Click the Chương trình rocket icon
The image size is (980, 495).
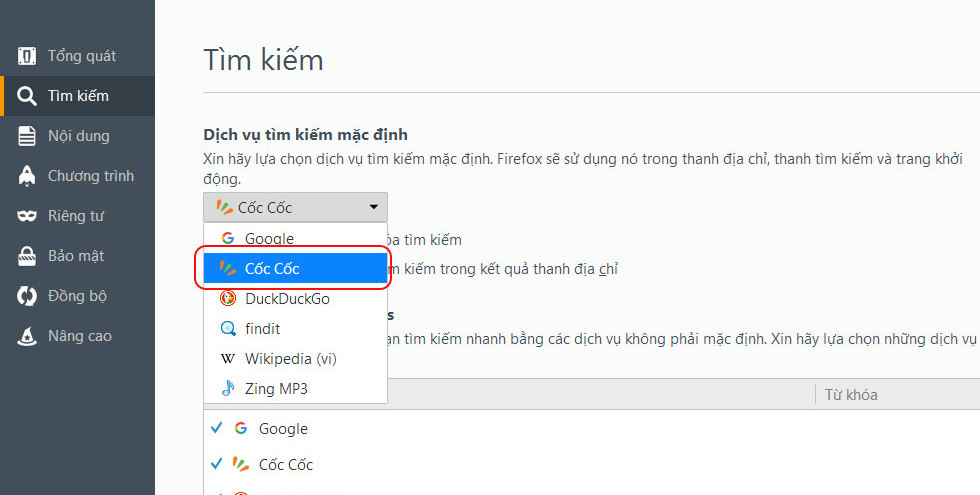pyautogui.click(x=27, y=176)
